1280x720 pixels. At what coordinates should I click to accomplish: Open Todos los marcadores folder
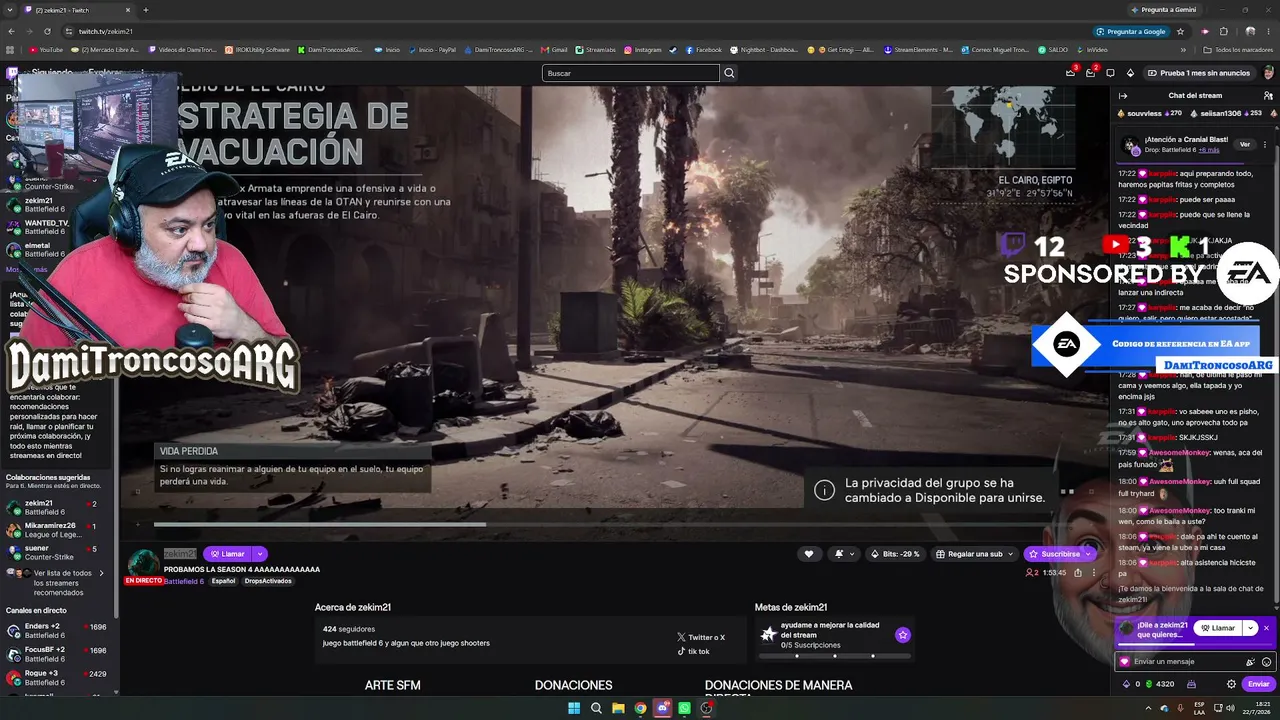tap(1238, 49)
